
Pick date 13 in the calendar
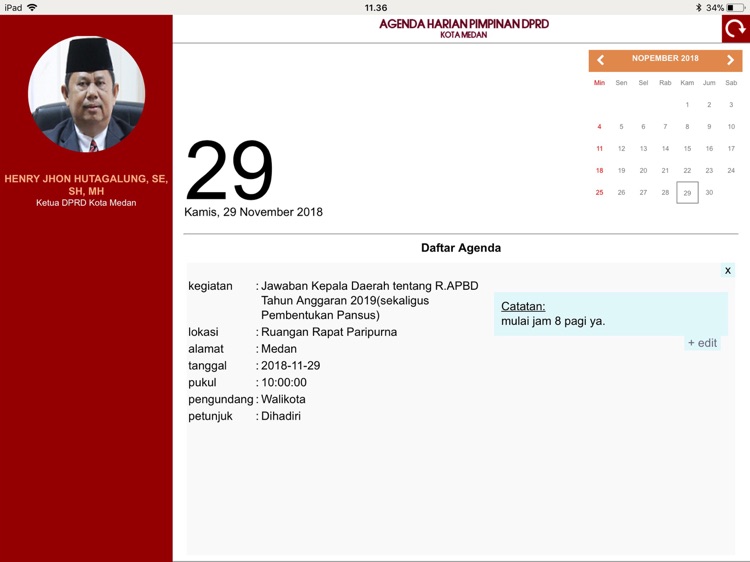pos(643,149)
